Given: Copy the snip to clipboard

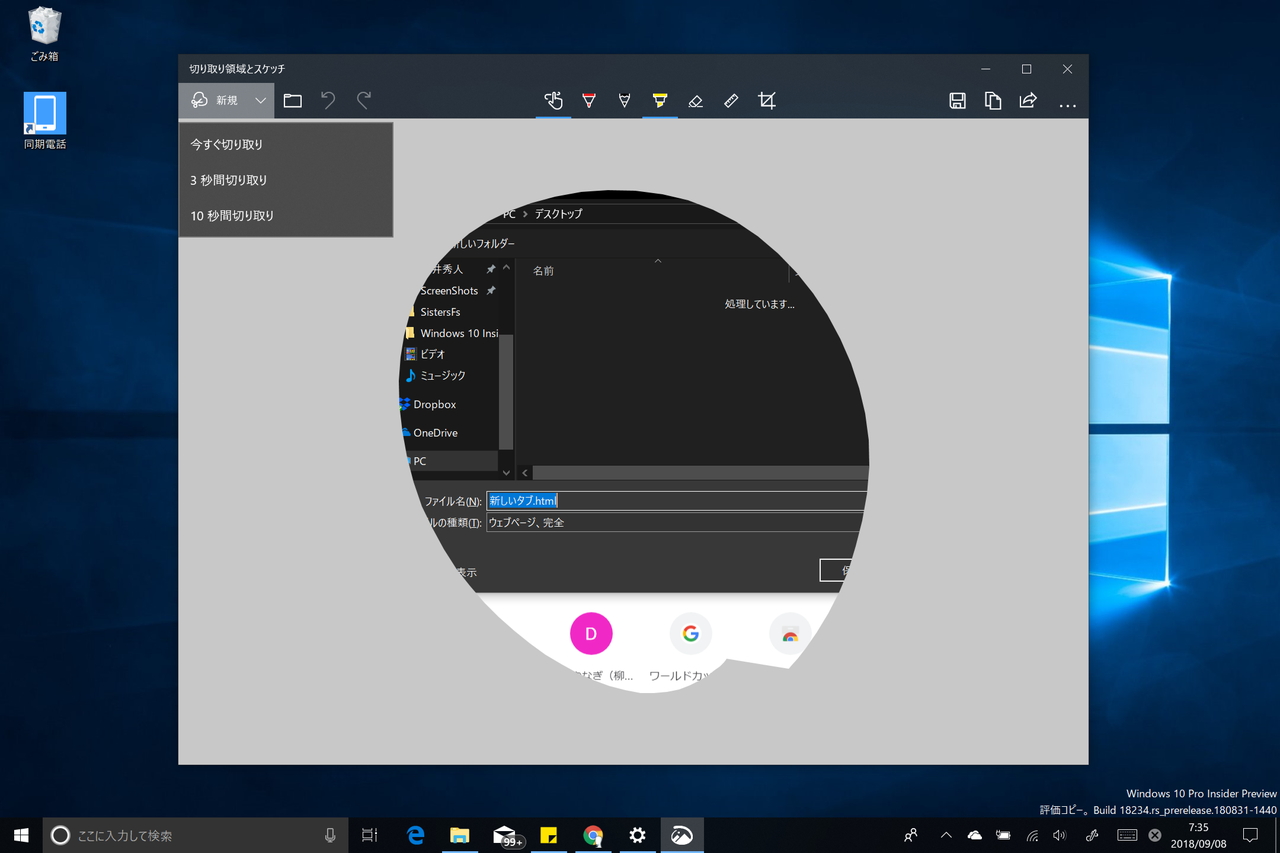Looking at the screenshot, I should click(993, 100).
